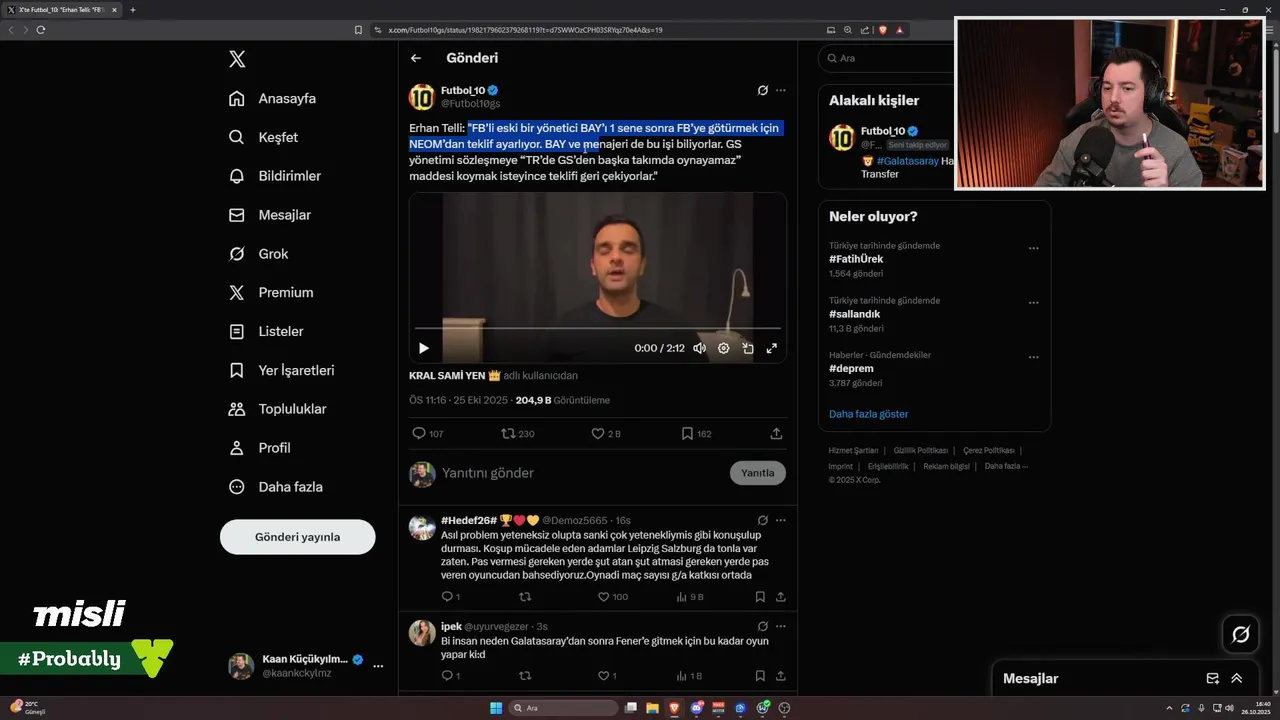The image size is (1280, 720).
Task: Share the #Hedef26# reply
Action: (781, 597)
